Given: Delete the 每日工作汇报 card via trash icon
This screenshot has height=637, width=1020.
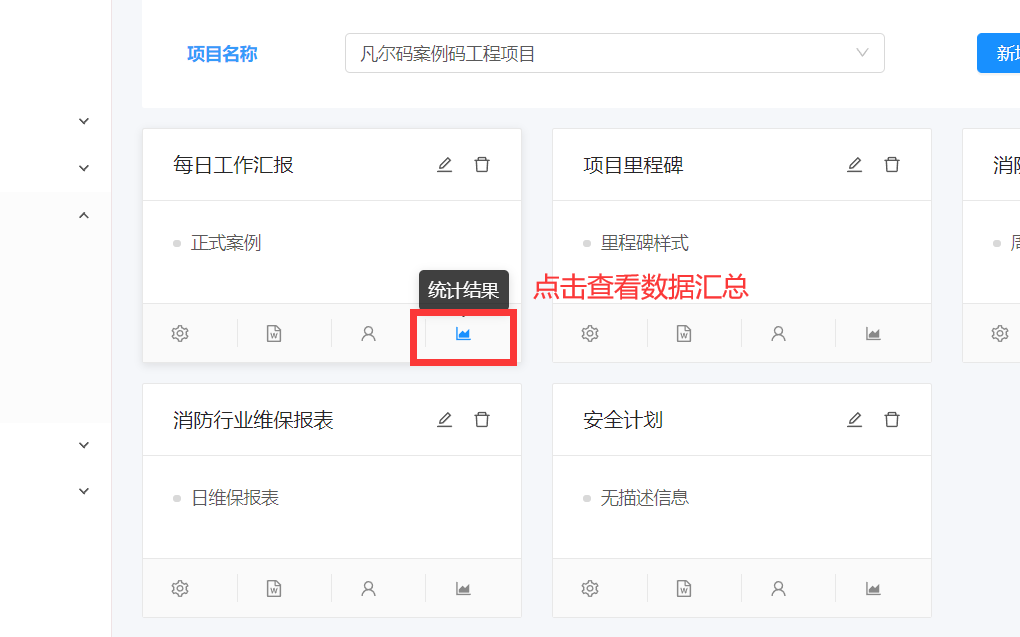Looking at the screenshot, I should pyautogui.click(x=482, y=165).
